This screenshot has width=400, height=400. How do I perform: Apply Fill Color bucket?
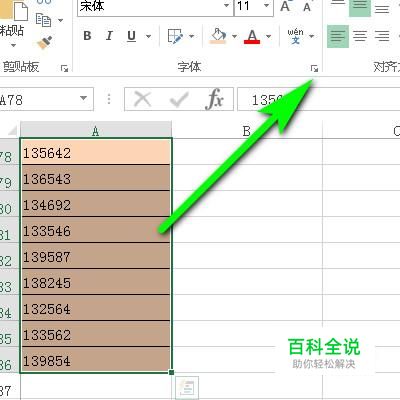(218, 36)
